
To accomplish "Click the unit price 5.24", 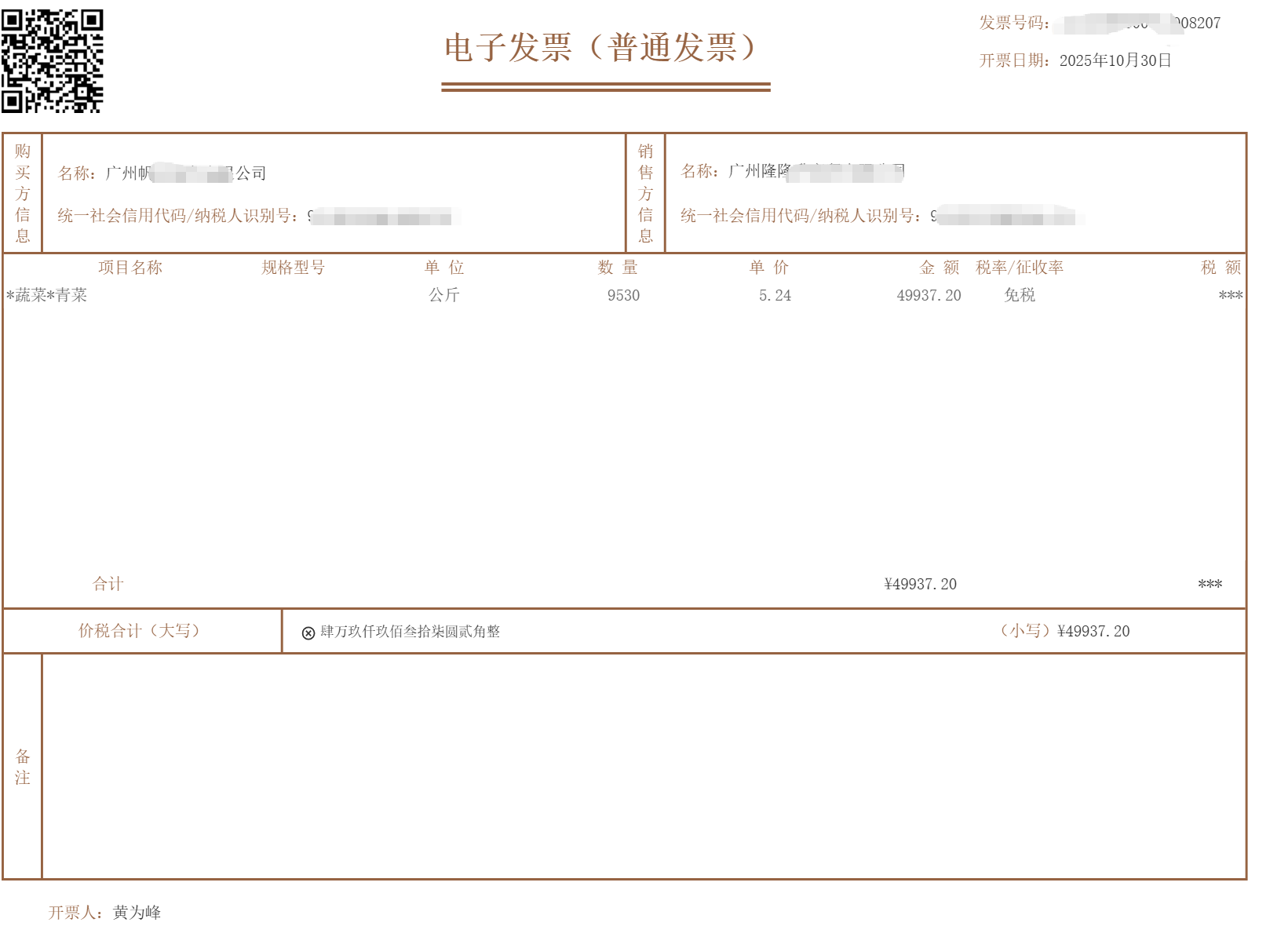I will 775,296.
